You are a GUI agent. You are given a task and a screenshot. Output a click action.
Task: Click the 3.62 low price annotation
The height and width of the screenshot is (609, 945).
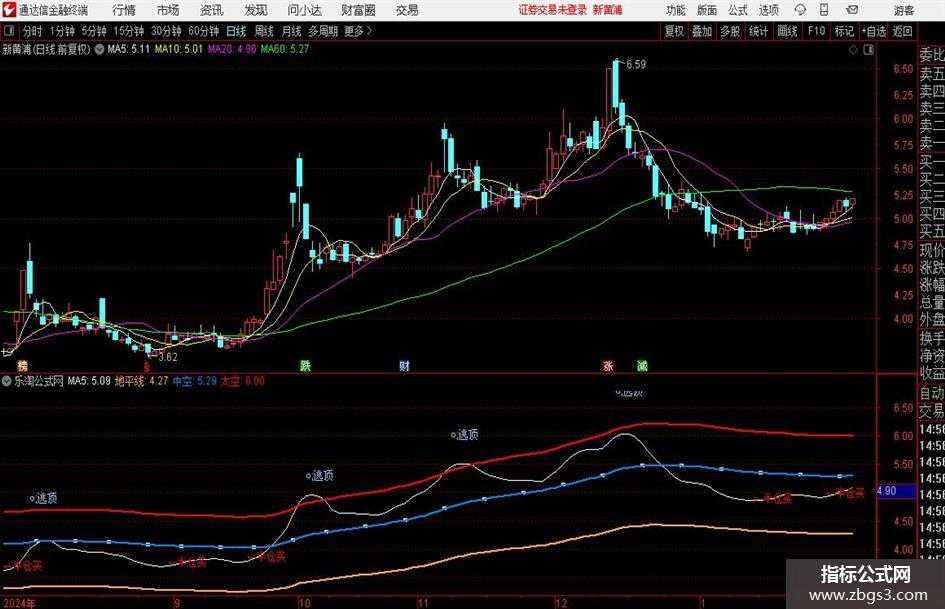(x=168, y=357)
